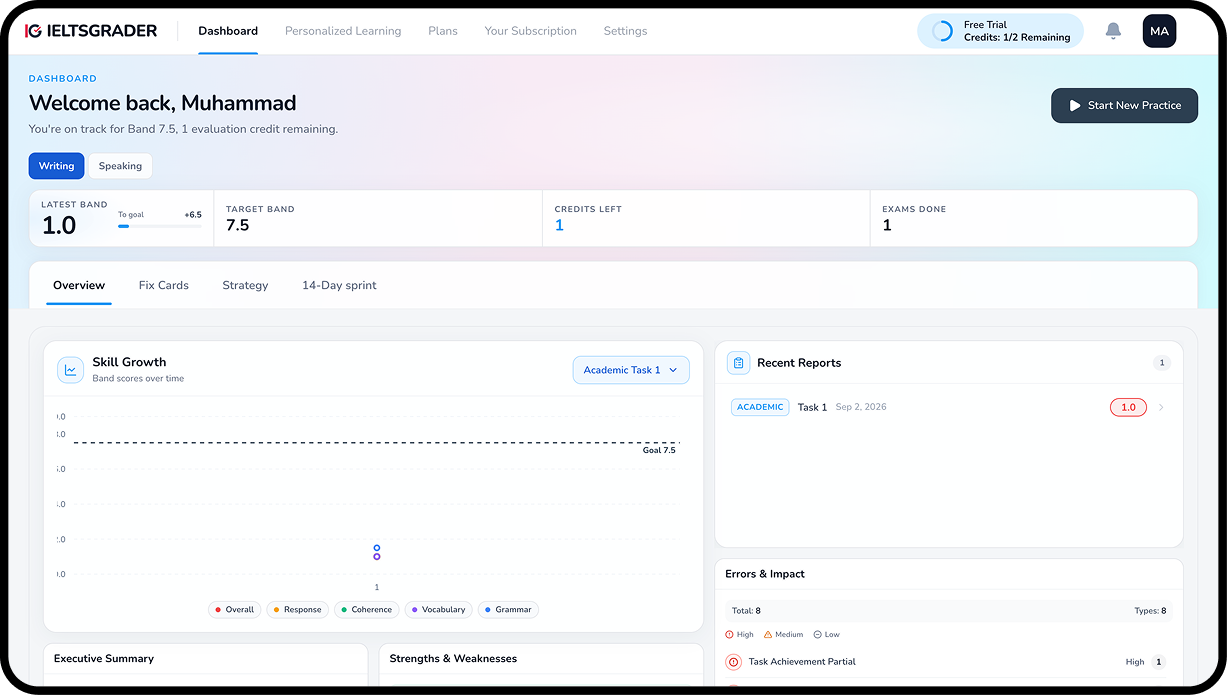The width and height of the screenshot is (1227, 695).
Task: Click the play icon in Start New Practice
Action: pyautogui.click(x=1075, y=105)
